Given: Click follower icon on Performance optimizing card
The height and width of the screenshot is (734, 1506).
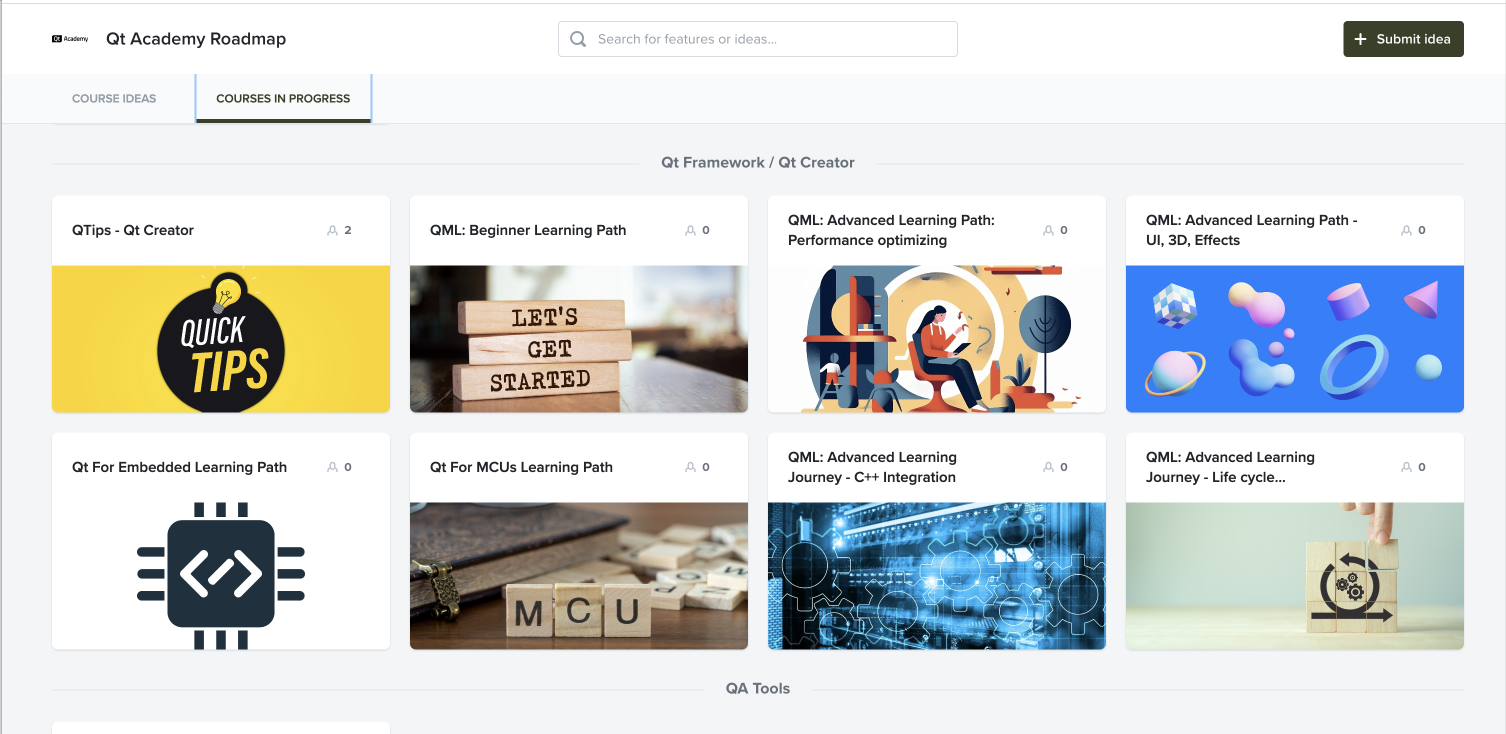Looking at the screenshot, I should click(1048, 230).
